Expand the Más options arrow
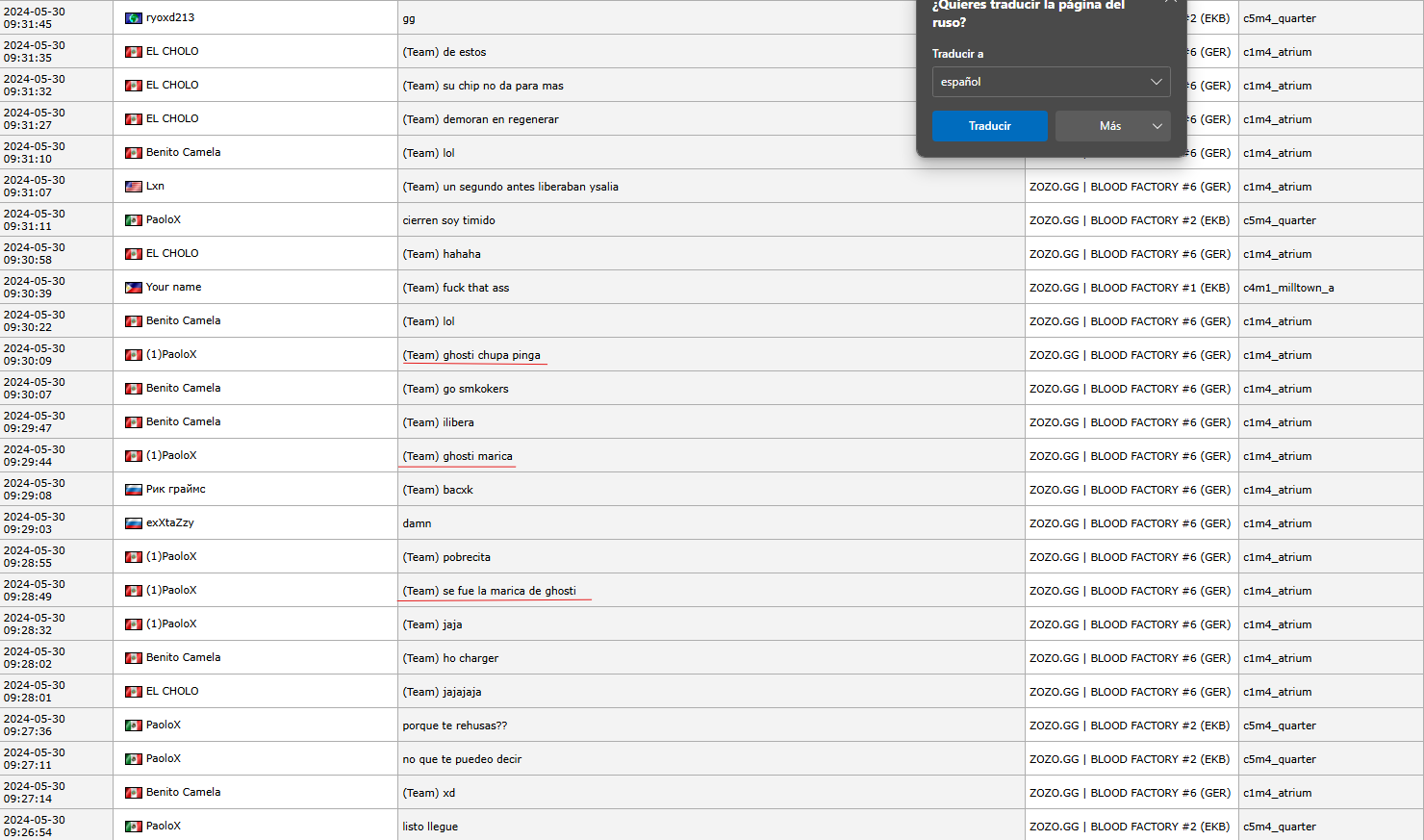The image size is (1424, 840). (1157, 126)
